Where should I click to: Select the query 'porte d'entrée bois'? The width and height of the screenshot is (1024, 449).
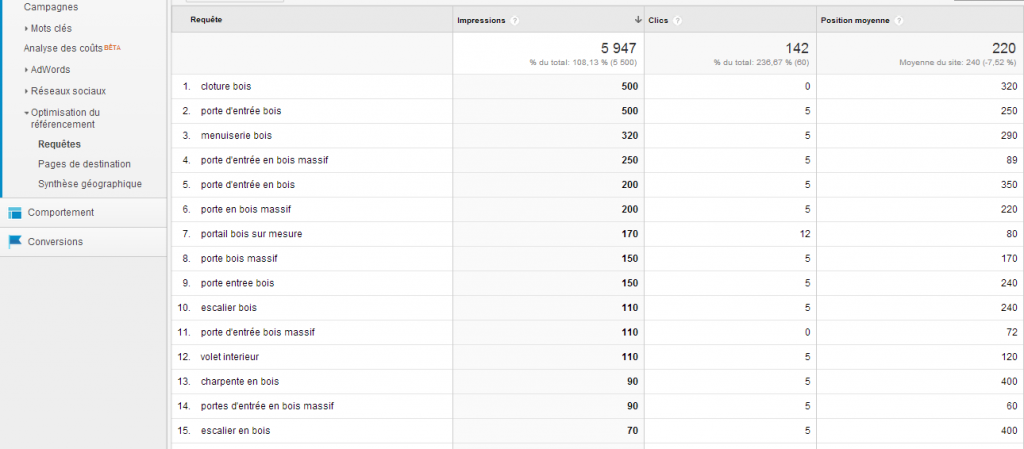[x=241, y=111]
